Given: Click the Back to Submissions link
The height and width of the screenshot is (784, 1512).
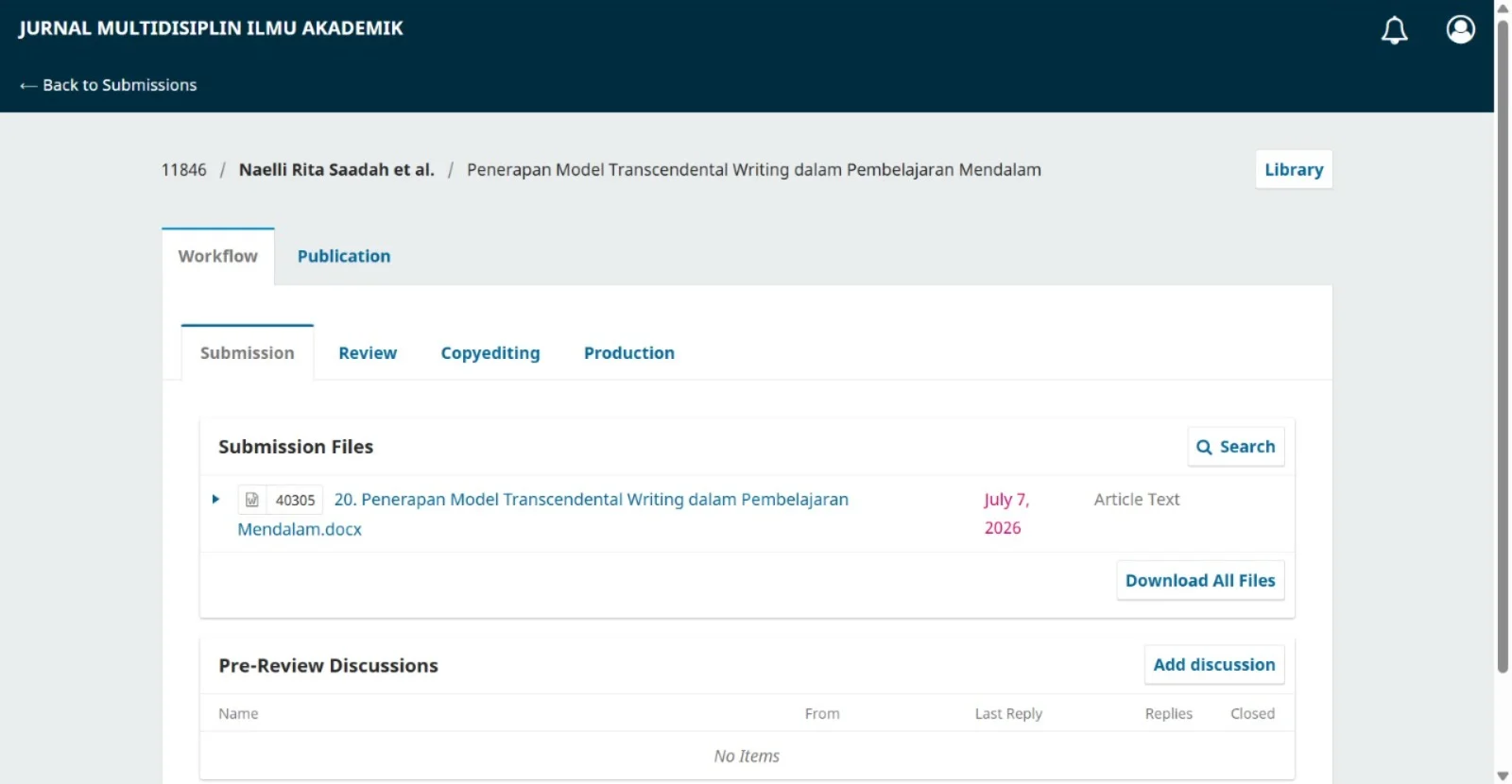Looking at the screenshot, I should point(109,85).
